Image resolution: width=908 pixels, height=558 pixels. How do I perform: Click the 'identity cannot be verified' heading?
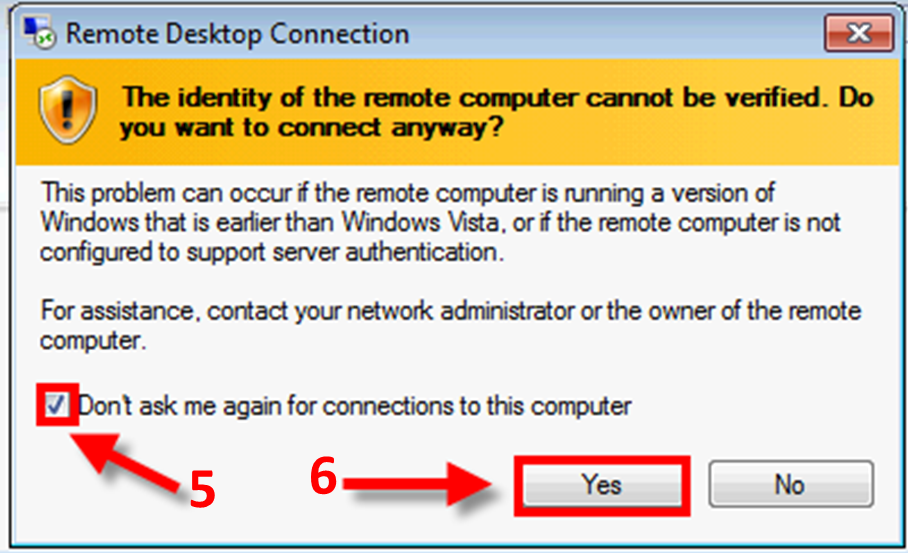point(497,112)
